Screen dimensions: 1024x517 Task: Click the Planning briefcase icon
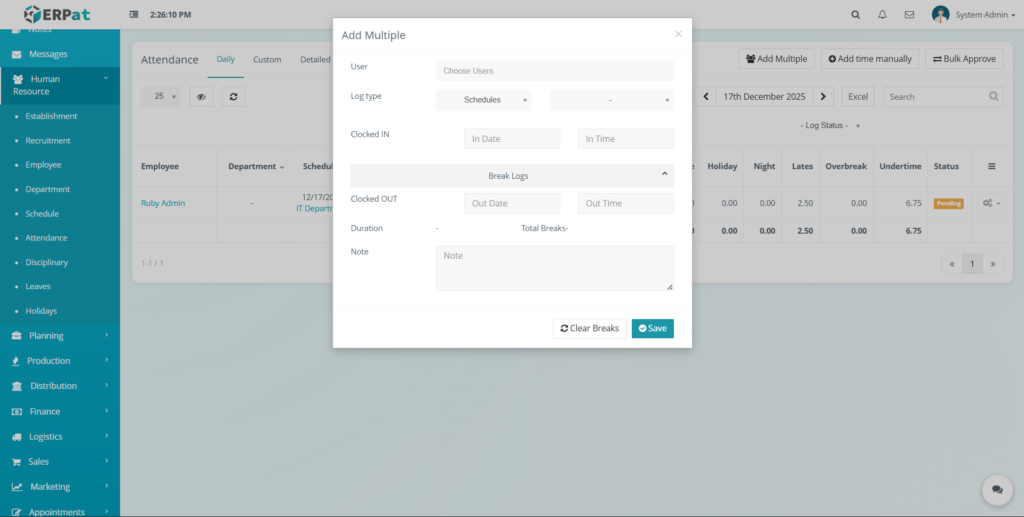tap(17, 336)
